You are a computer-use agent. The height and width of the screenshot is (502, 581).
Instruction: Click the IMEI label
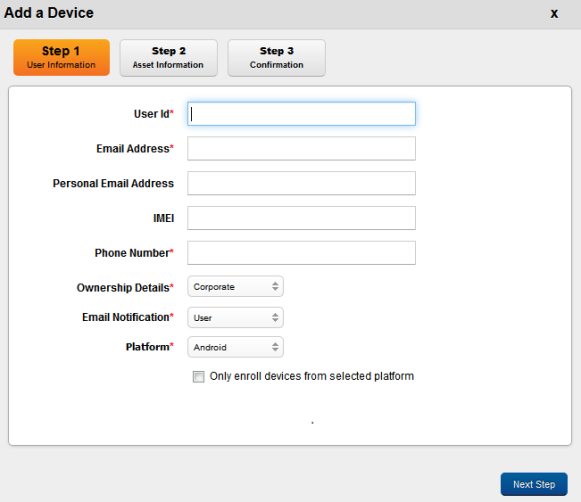click(x=163, y=218)
